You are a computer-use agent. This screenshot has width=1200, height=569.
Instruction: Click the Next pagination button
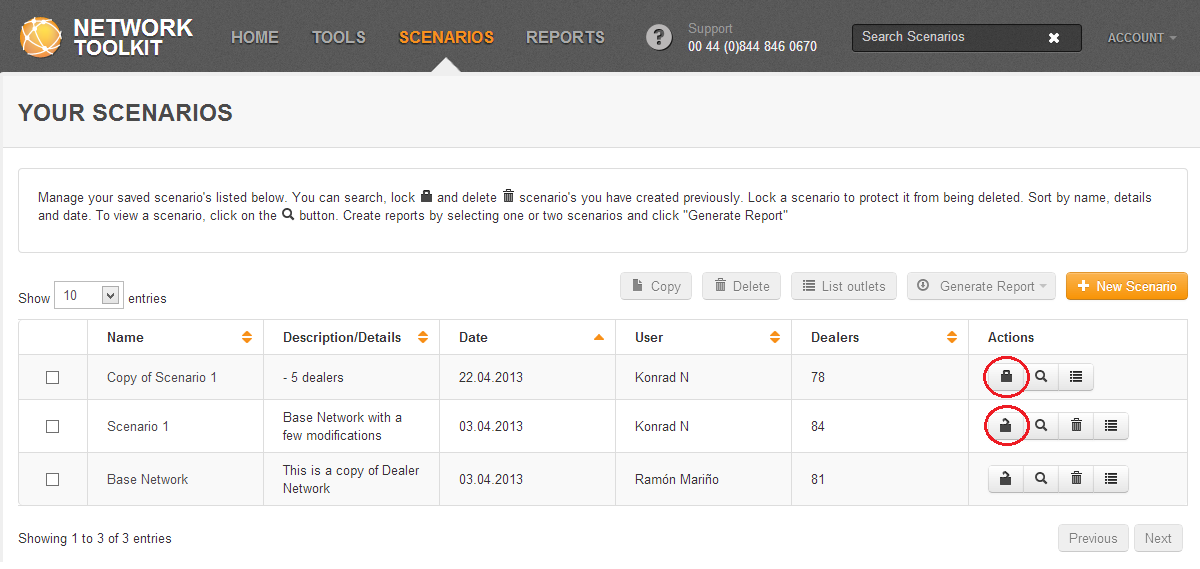click(1158, 538)
